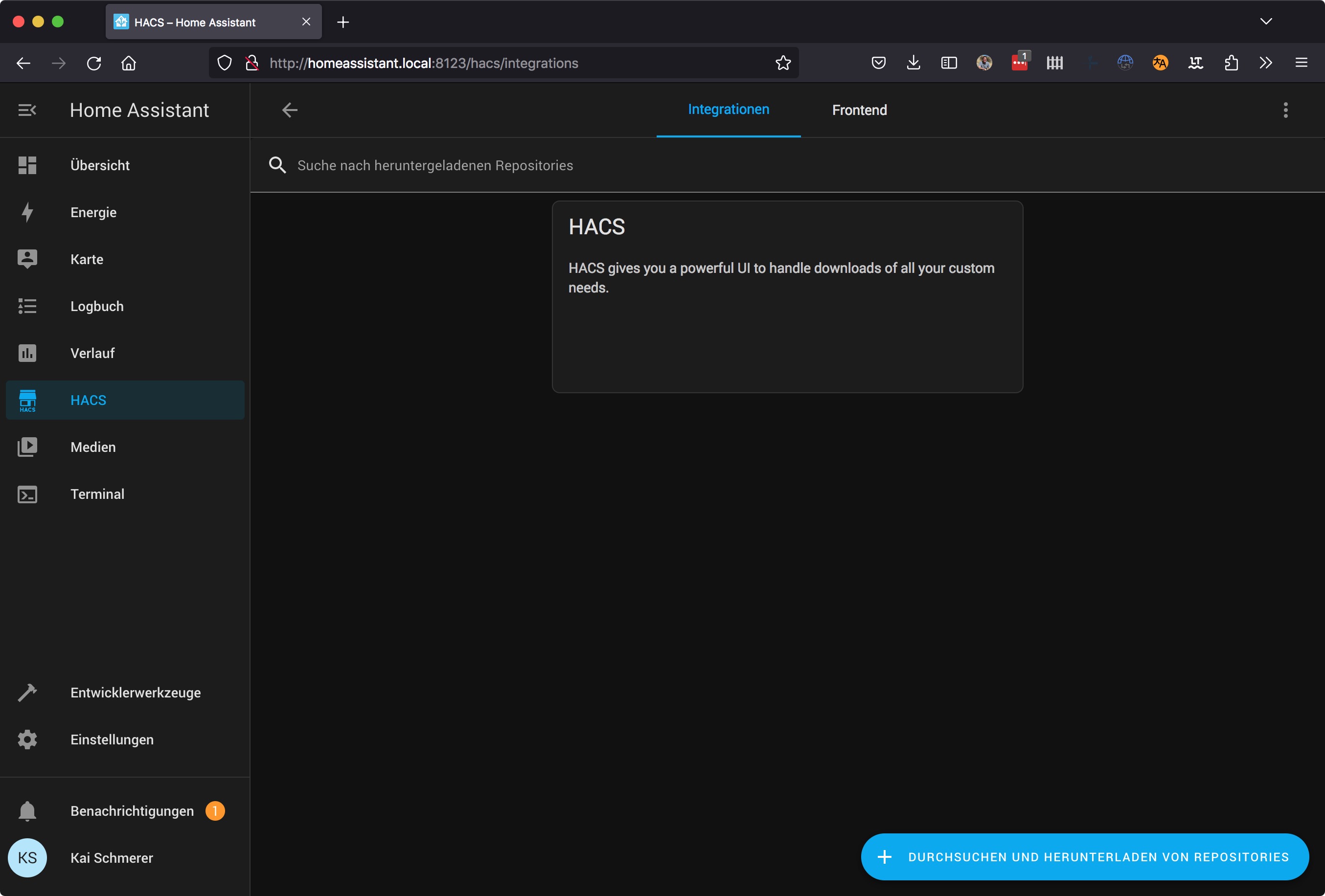Open the HACS integration card
The image size is (1325, 896).
click(x=787, y=296)
